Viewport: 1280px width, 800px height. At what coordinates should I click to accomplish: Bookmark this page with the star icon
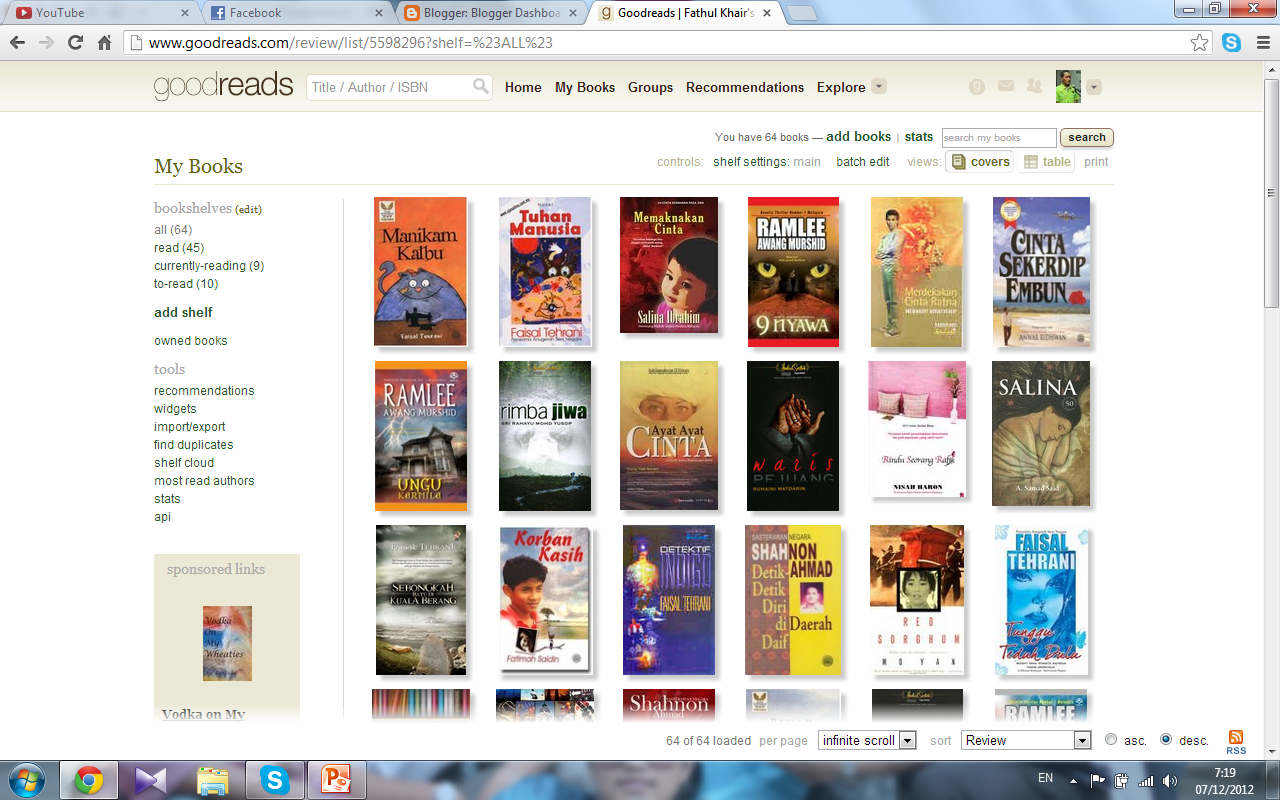coord(1200,43)
